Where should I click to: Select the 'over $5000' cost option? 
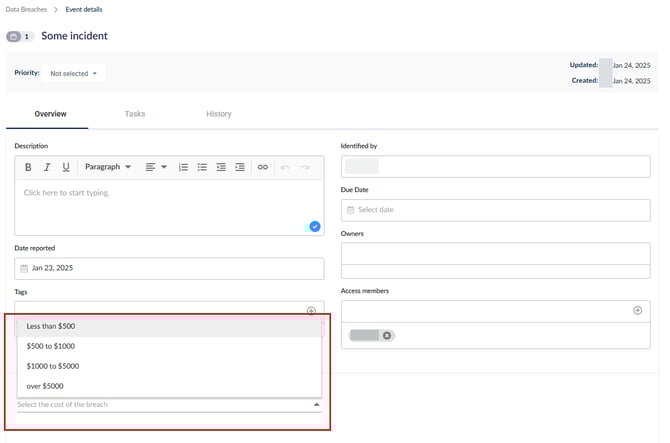47,386
